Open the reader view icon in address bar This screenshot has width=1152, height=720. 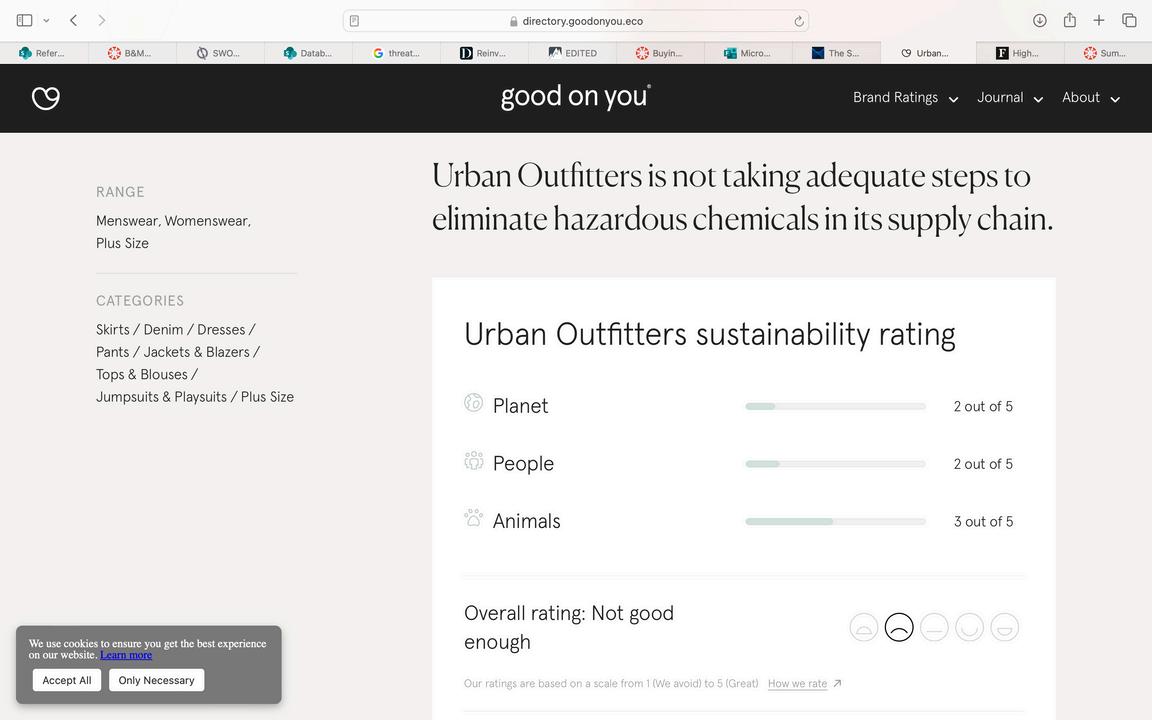click(354, 21)
